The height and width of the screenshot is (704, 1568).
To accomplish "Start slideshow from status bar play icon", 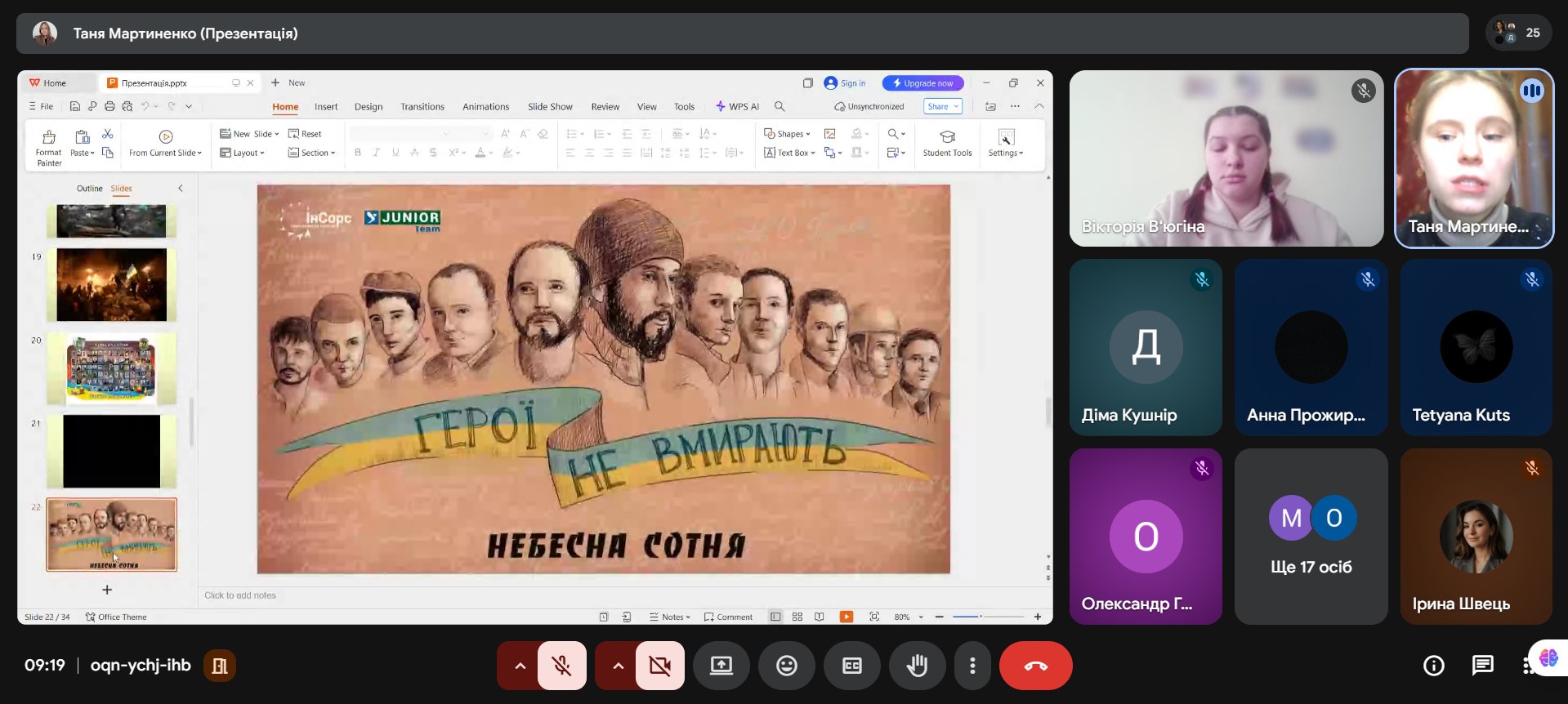I will point(847,617).
